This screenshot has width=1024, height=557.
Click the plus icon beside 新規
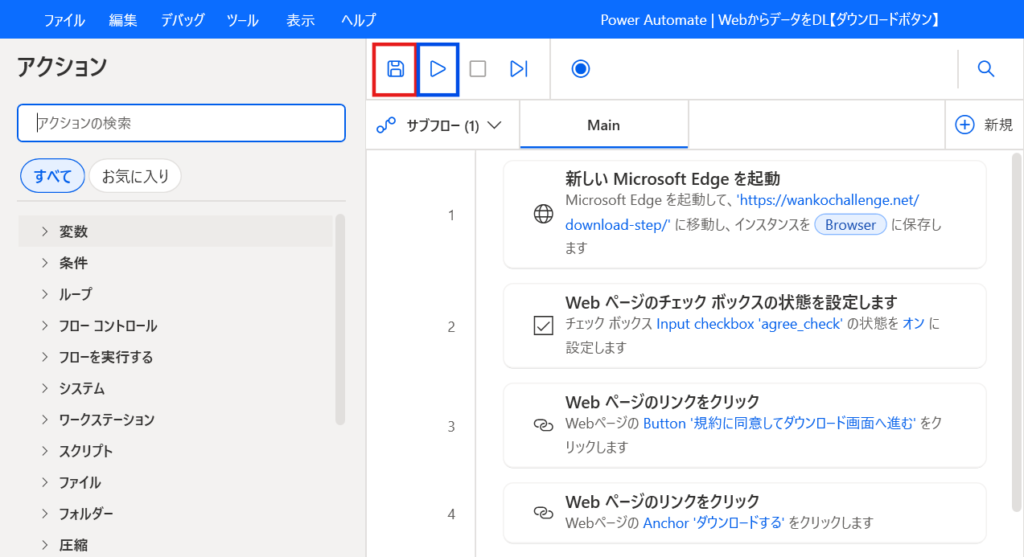tap(965, 125)
